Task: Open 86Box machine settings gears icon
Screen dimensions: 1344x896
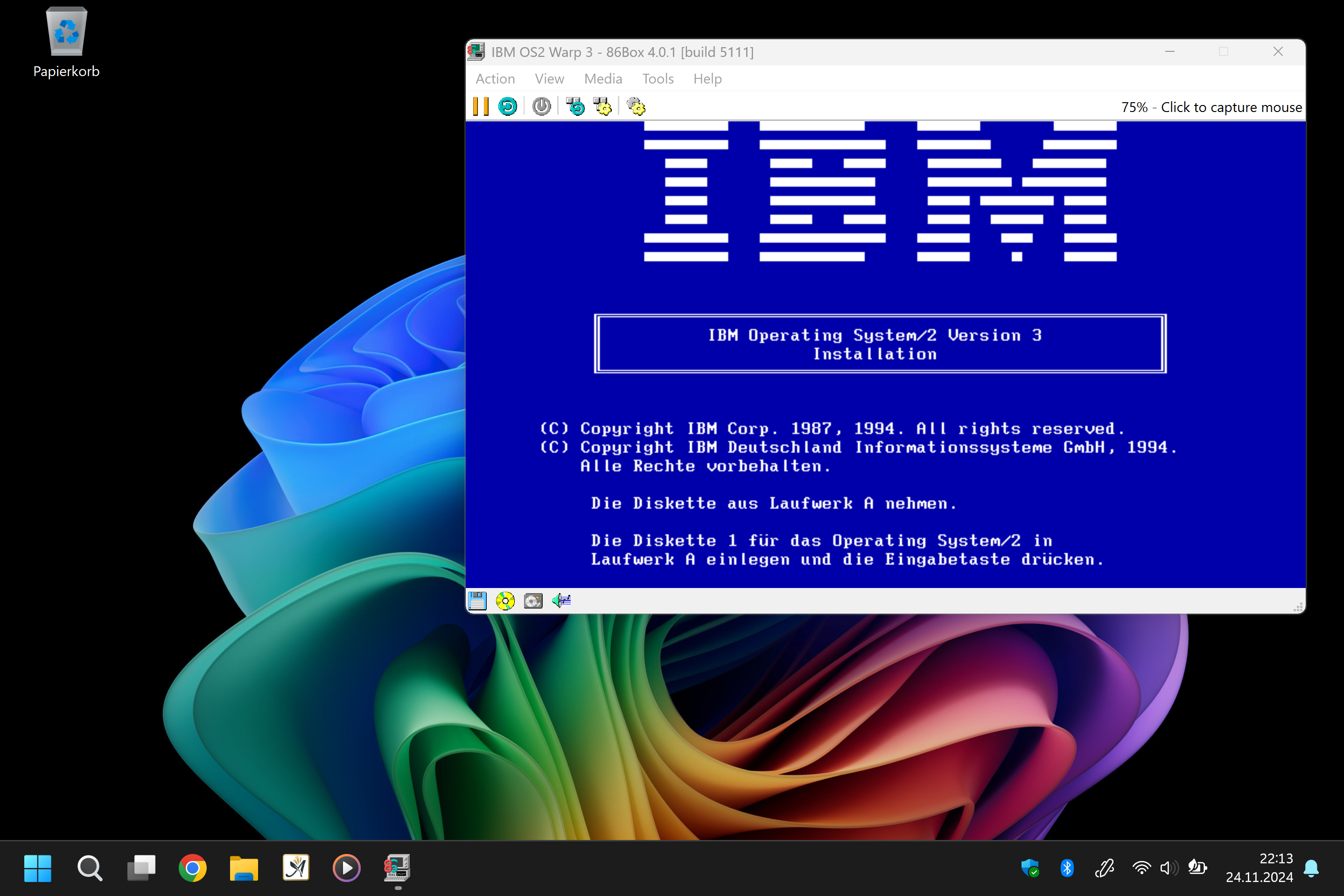Action: pyautogui.click(x=636, y=107)
